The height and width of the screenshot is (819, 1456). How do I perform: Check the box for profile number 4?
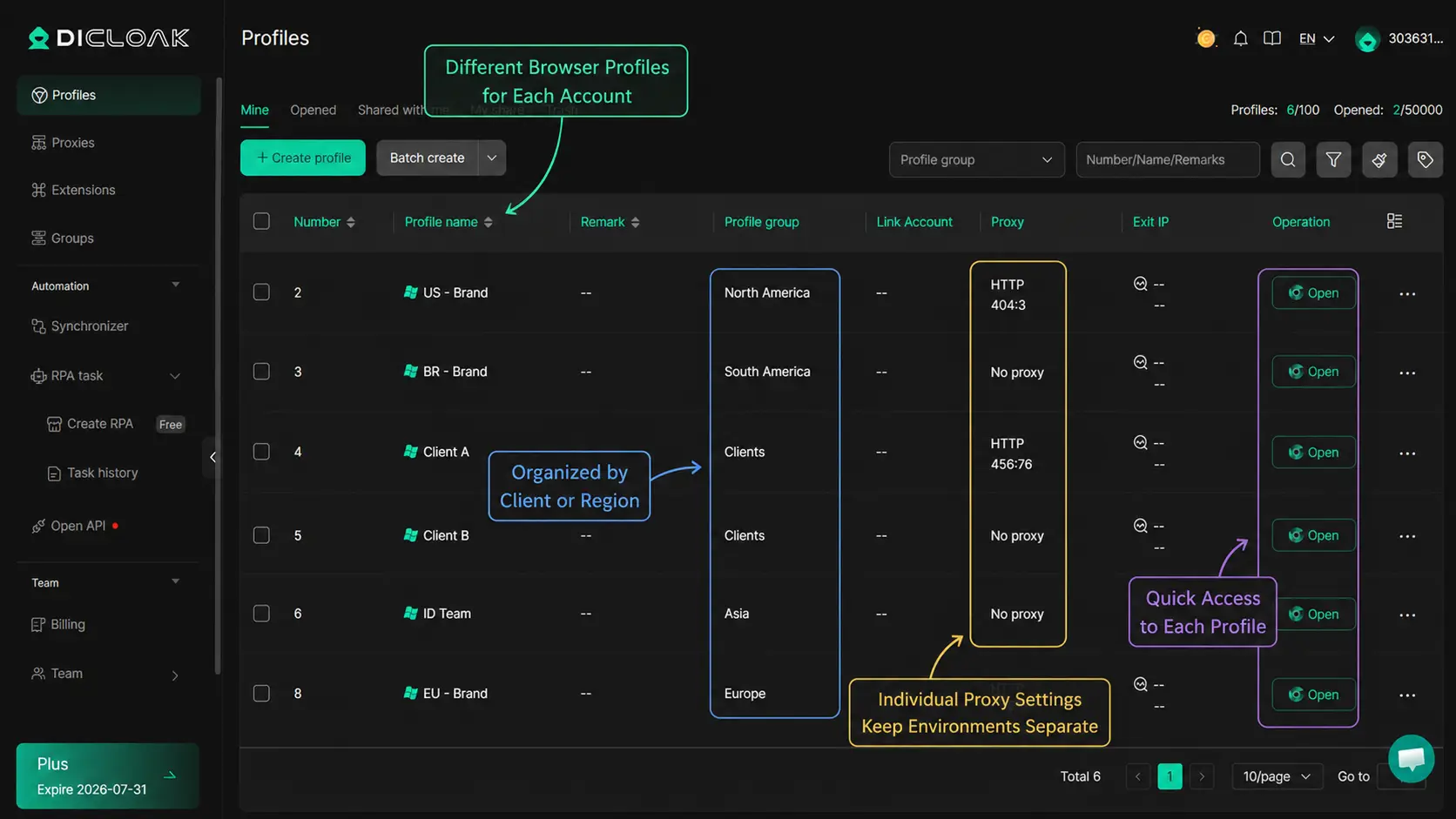pyautogui.click(x=261, y=451)
